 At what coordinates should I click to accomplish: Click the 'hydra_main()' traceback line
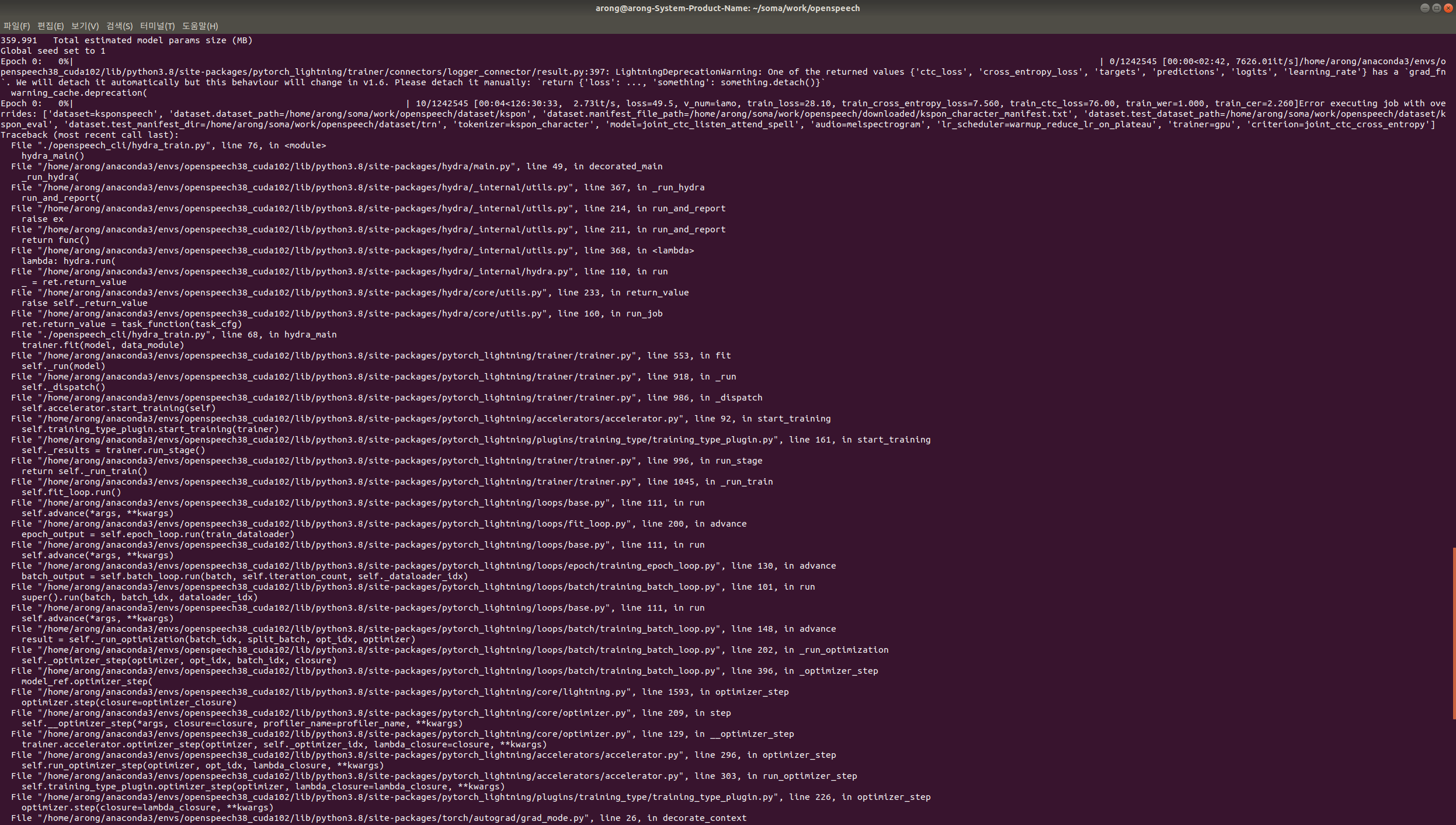pos(53,156)
